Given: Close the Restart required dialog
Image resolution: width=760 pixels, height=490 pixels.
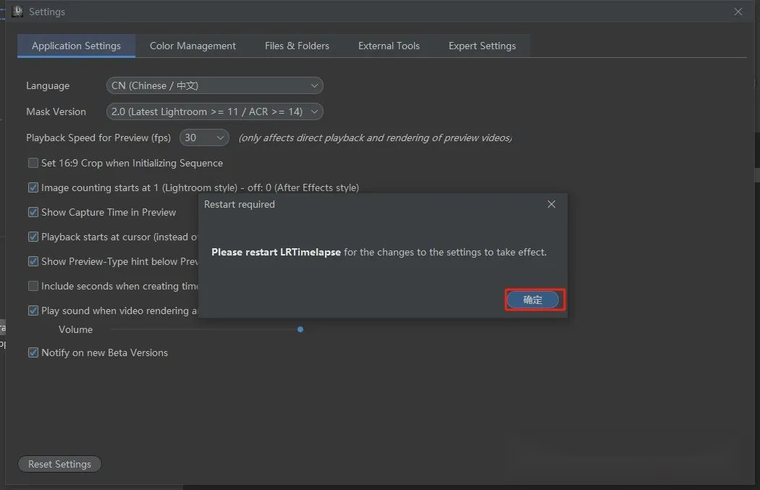Looking at the screenshot, I should click(551, 204).
